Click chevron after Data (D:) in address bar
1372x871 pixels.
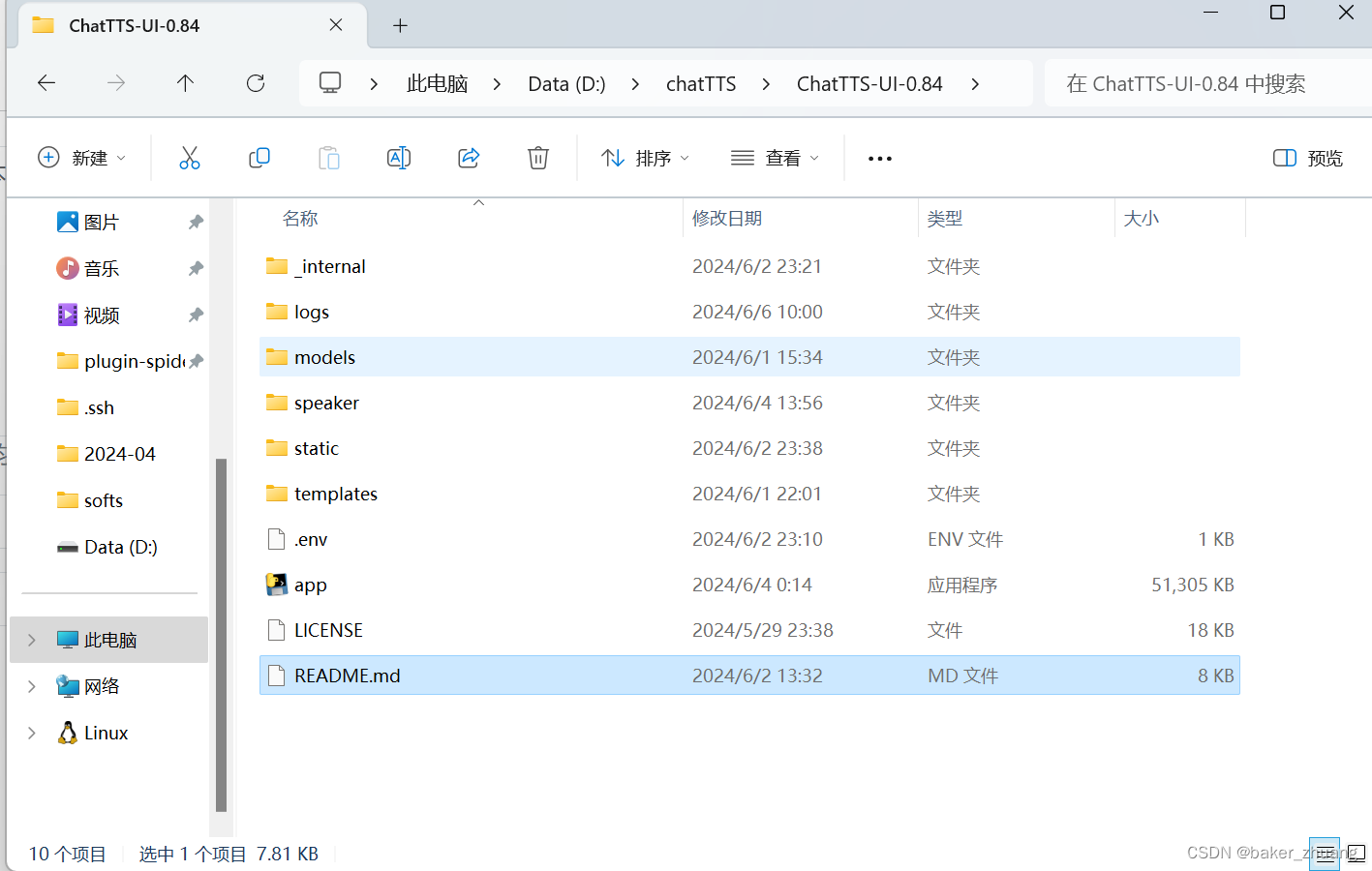(x=635, y=84)
